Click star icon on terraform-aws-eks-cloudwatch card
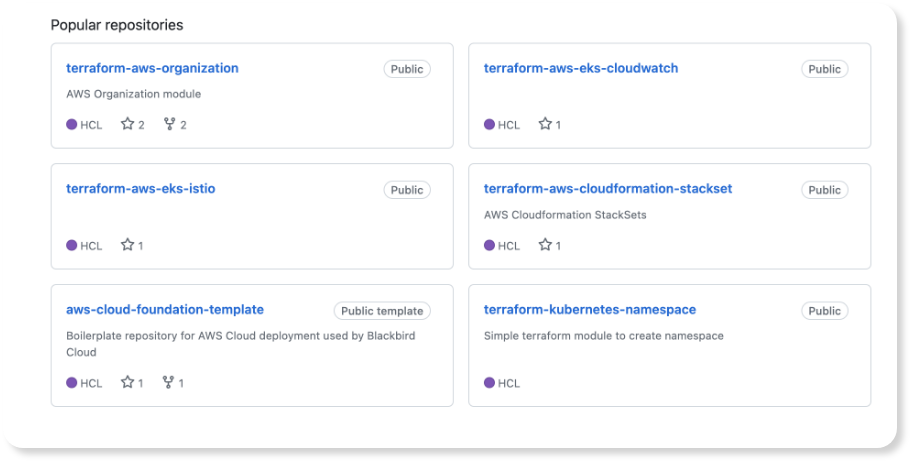Image resolution: width=912 pixels, height=463 pixels. pyautogui.click(x=545, y=123)
